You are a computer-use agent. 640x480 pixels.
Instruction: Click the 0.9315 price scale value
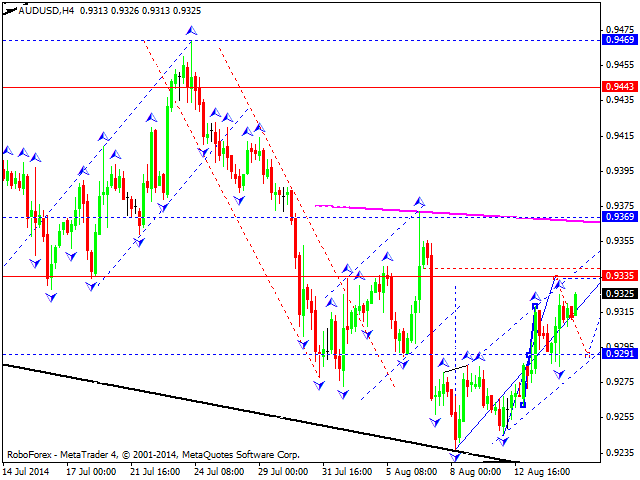[x=620, y=311]
